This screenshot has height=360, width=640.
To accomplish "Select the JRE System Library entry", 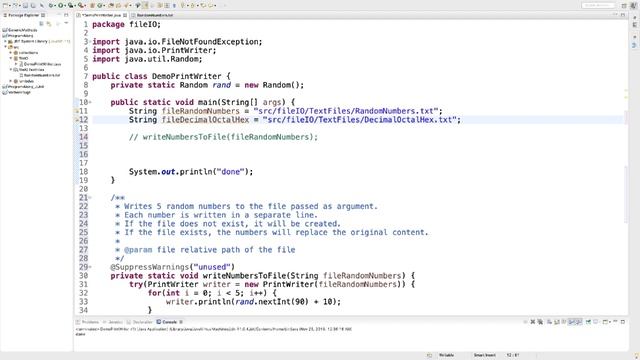I will pos(39,41).
